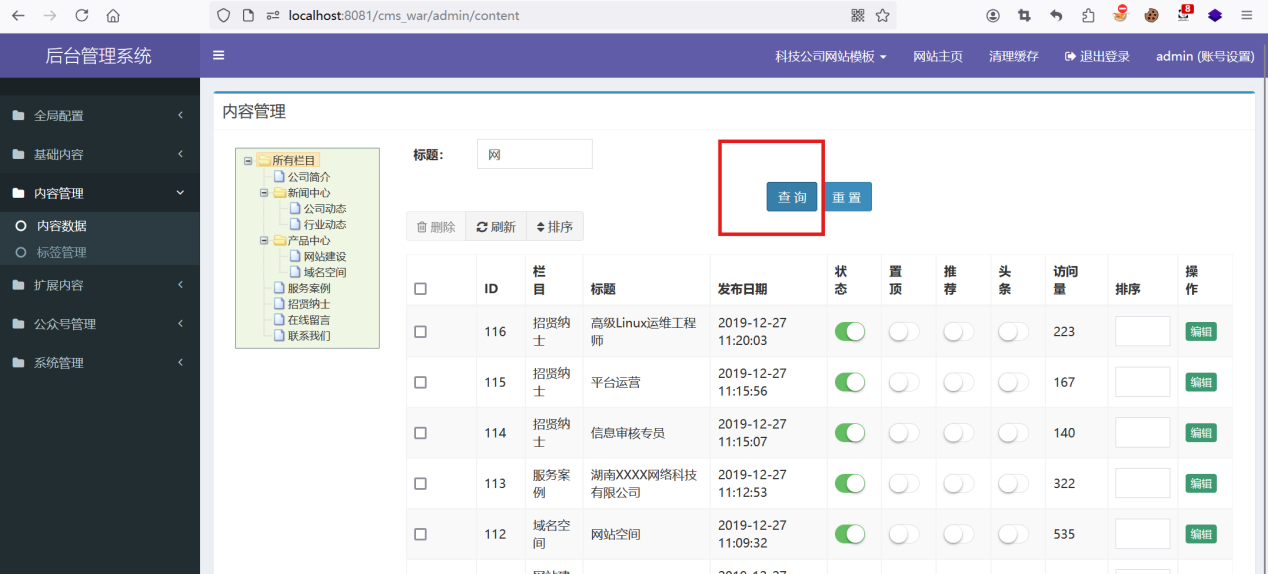
Task: Turn off 状态 switch for row 112
Action: (x=850, y=534)
